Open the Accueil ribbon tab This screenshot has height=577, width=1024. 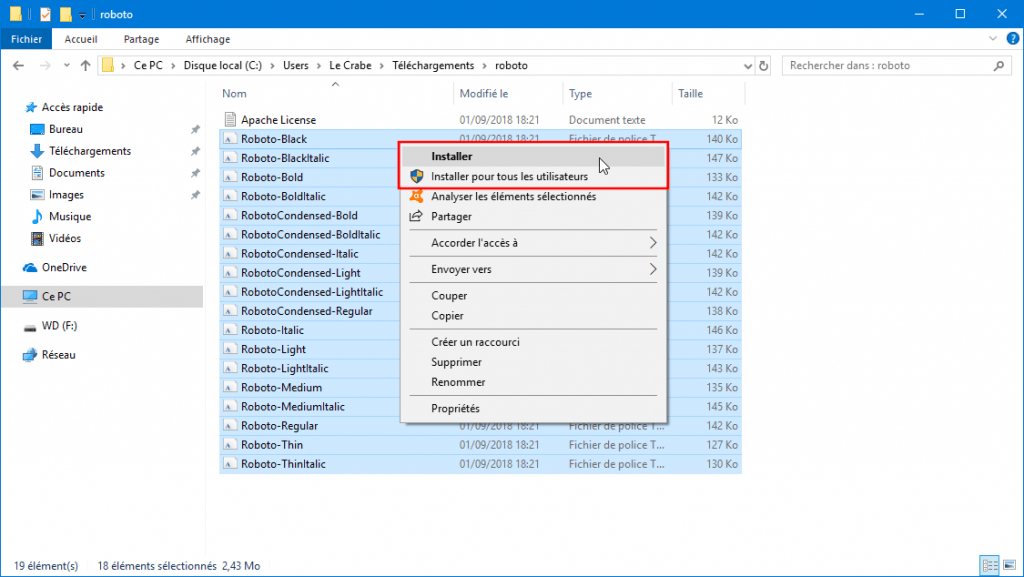tap(81, 39)
